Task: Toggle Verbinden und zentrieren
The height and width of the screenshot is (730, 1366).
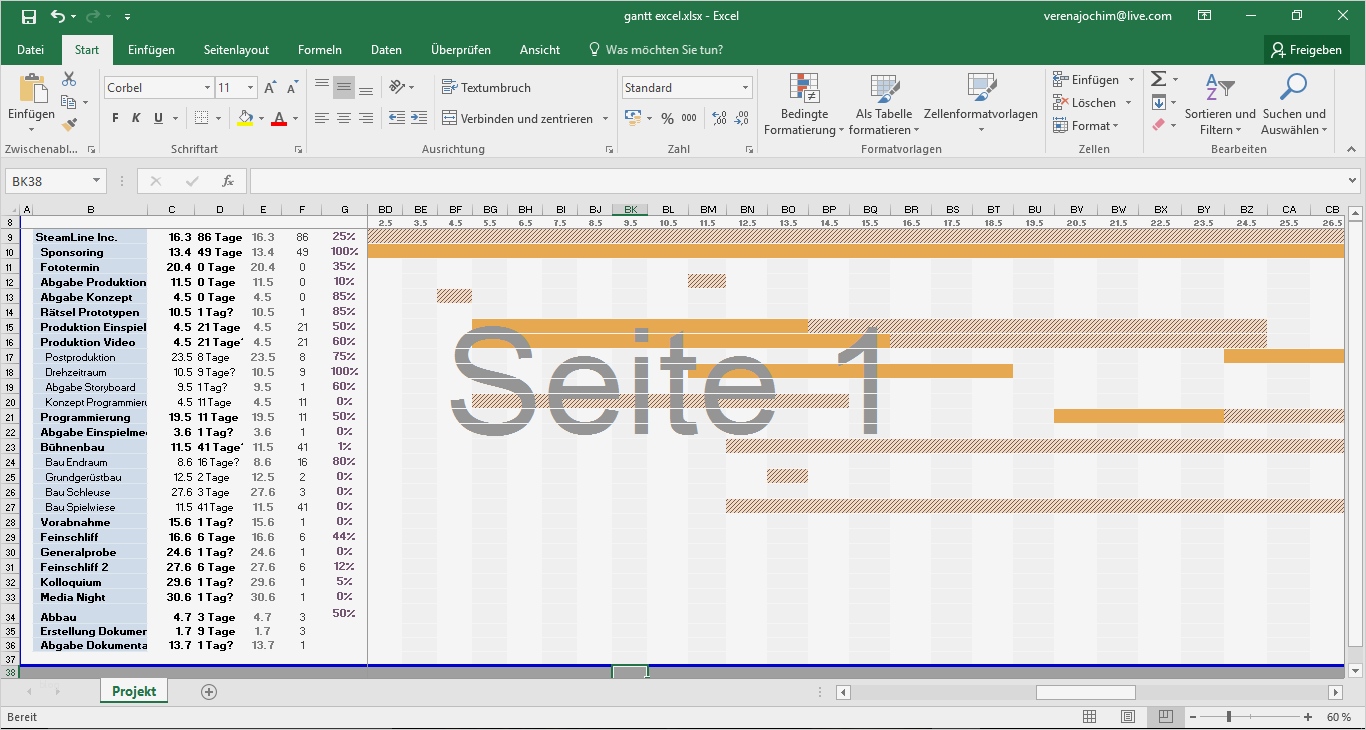Action: coord(519,118)
